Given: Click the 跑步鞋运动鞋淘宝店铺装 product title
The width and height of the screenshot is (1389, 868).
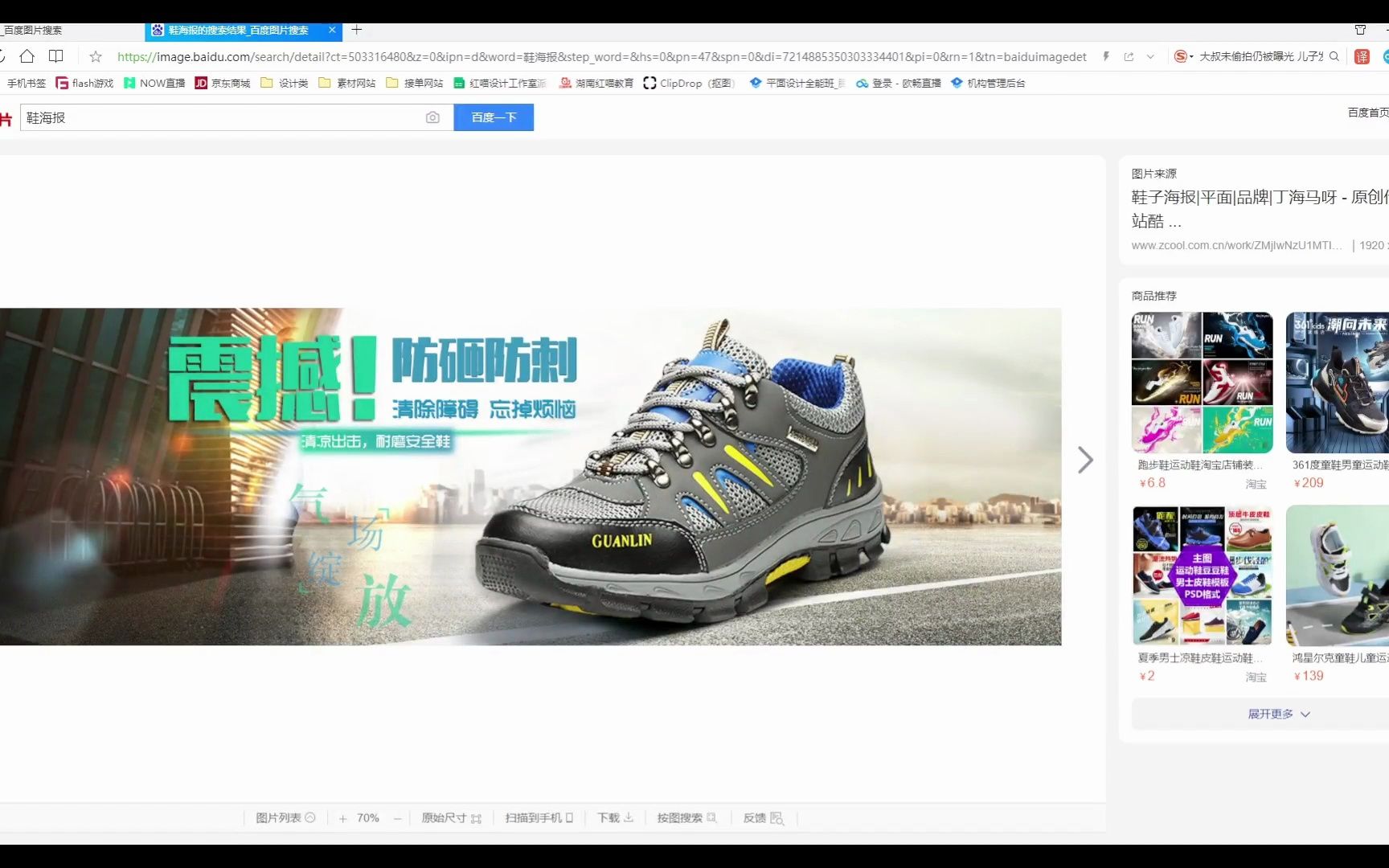Looking at the screenshot, I should click(x=1200, y=465).
